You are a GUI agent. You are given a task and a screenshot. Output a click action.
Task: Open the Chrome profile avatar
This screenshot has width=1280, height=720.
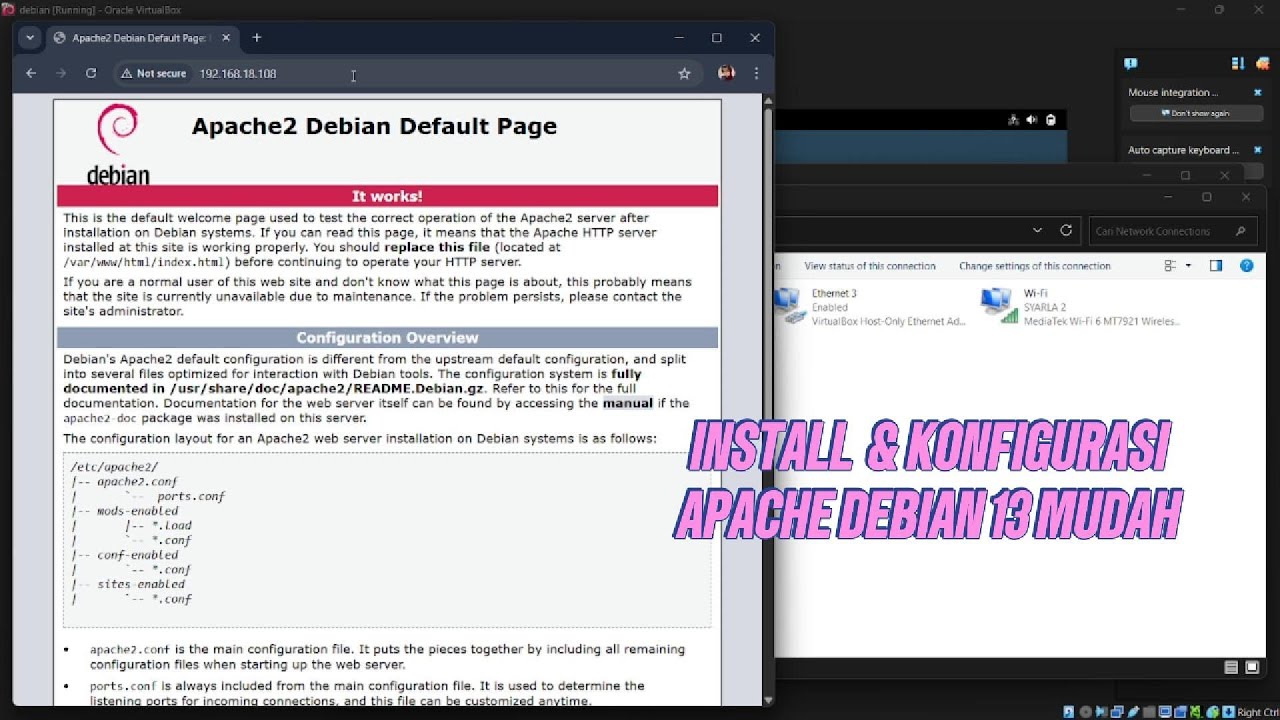pos(726,73)
